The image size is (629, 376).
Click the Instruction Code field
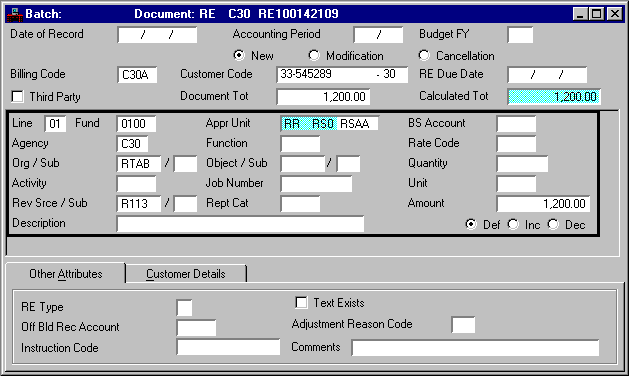click(228, 347)
